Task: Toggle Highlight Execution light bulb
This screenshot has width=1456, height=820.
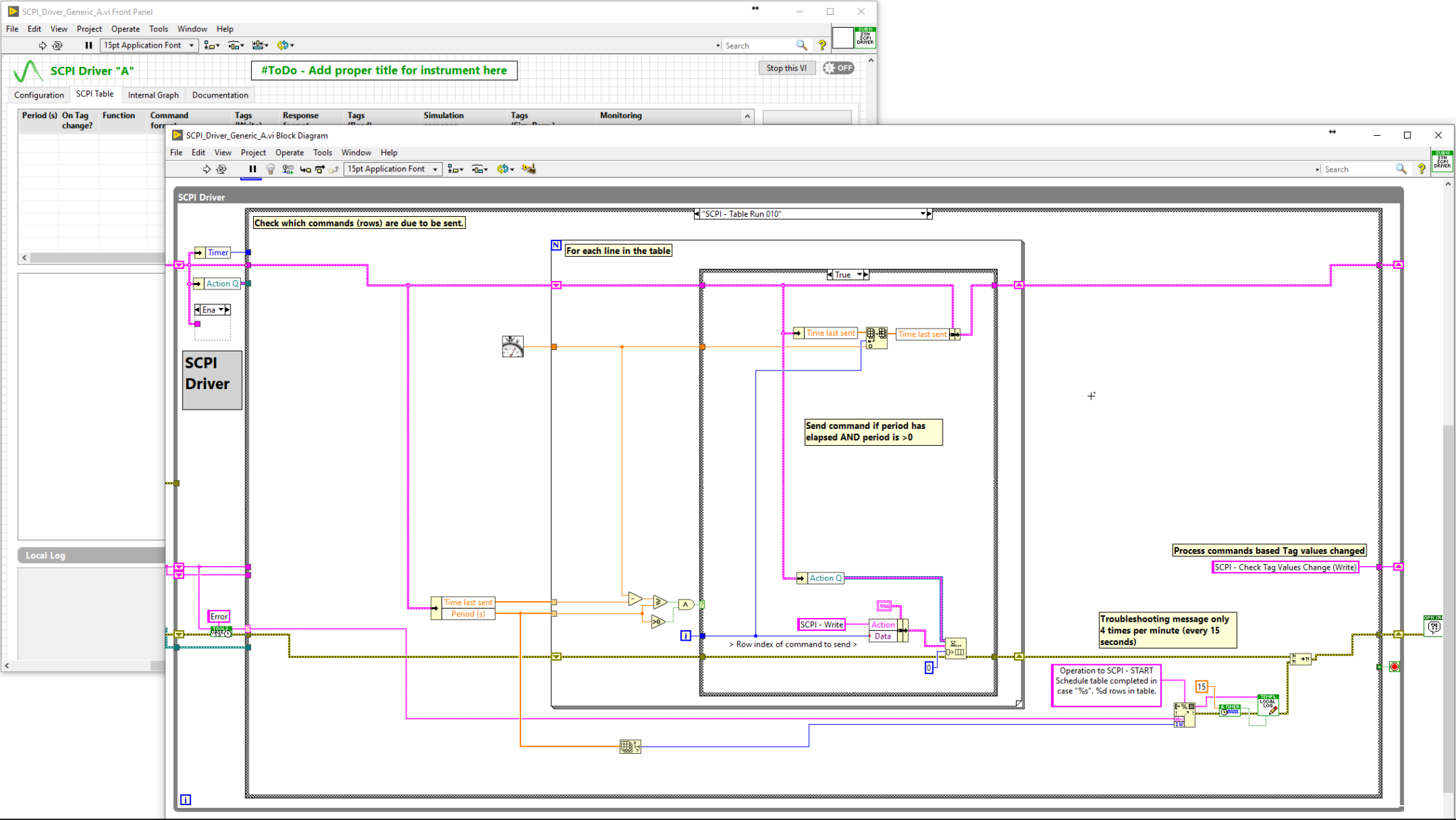Action: pos(270,169)
